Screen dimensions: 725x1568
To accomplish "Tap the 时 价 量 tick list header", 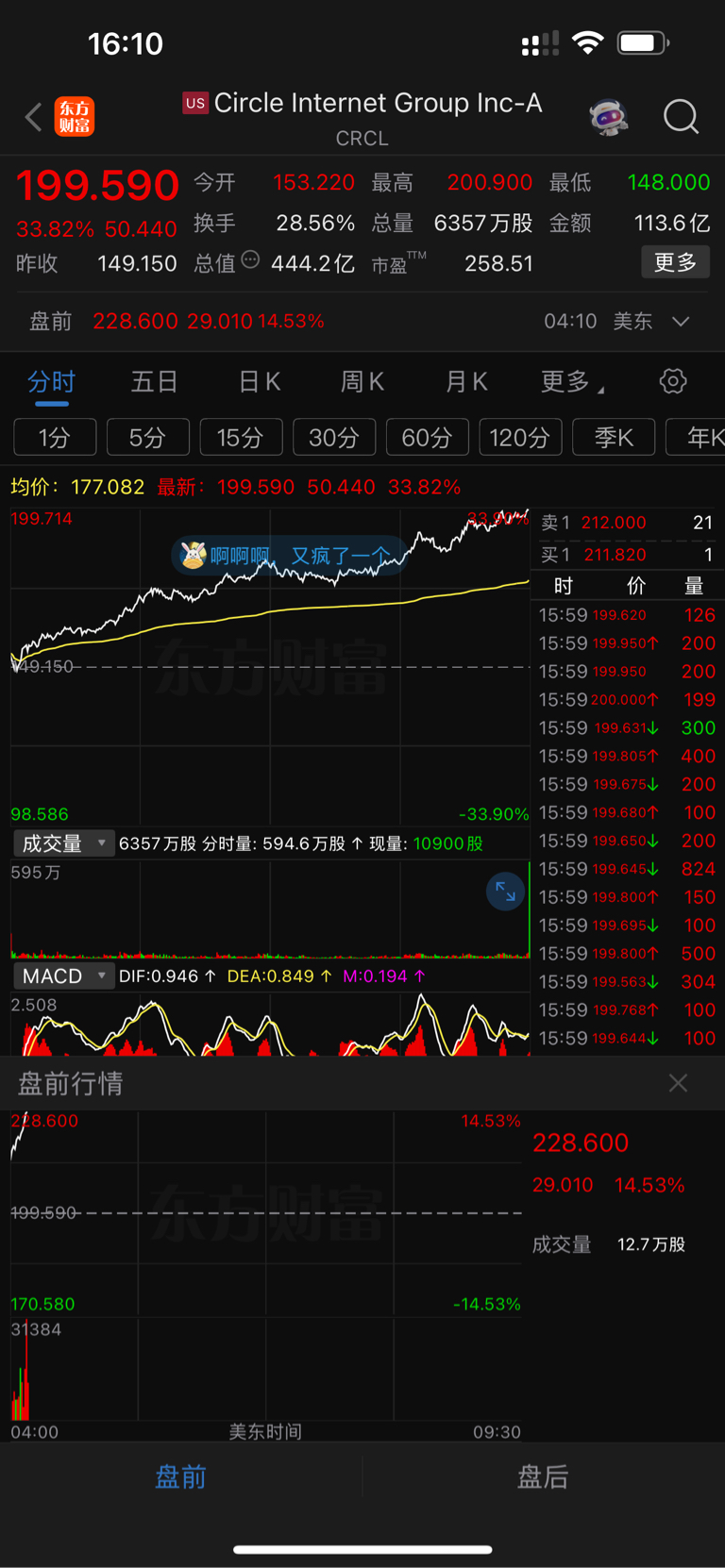I will tap(627, 587).
